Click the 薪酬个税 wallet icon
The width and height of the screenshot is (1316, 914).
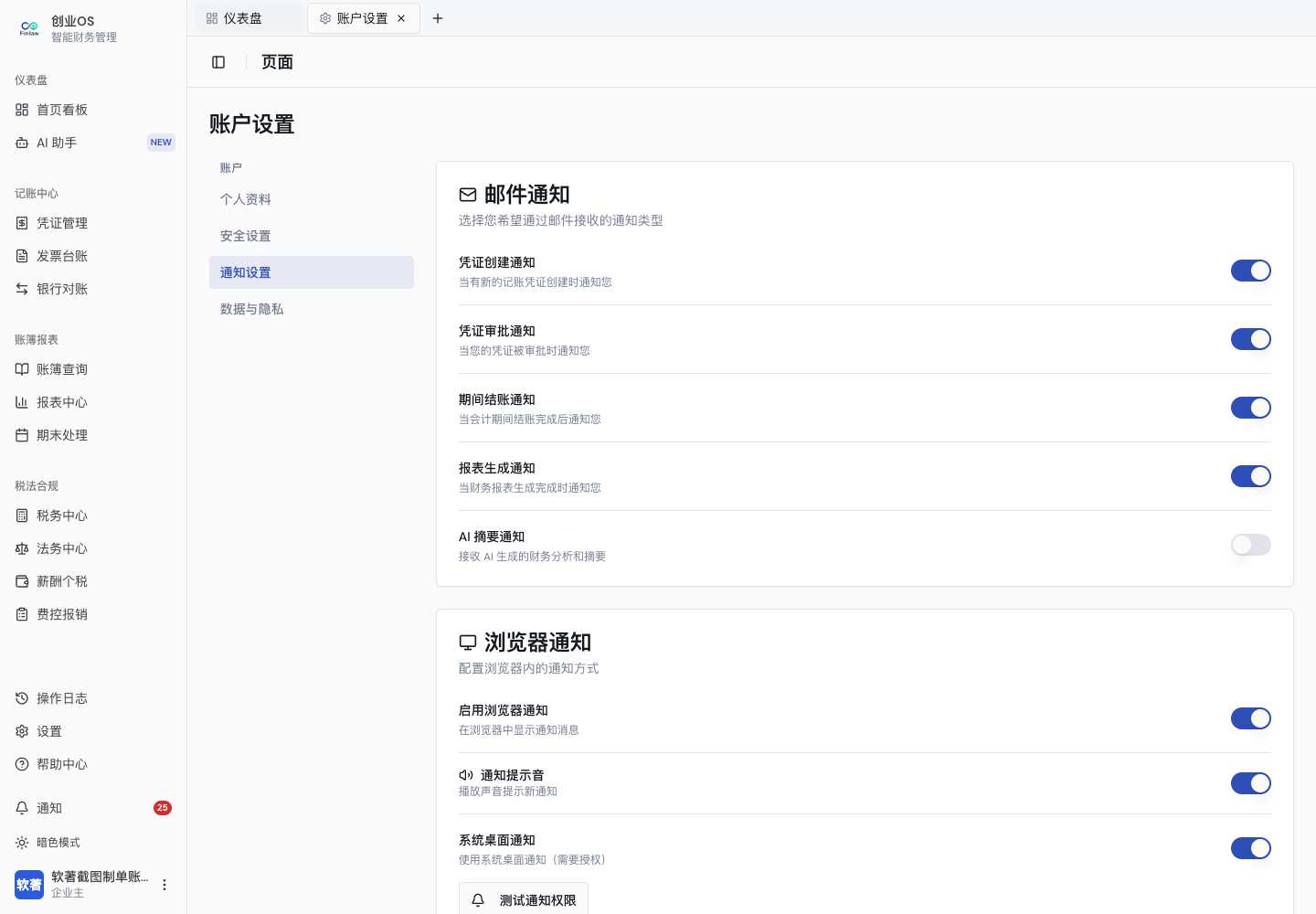22,581
